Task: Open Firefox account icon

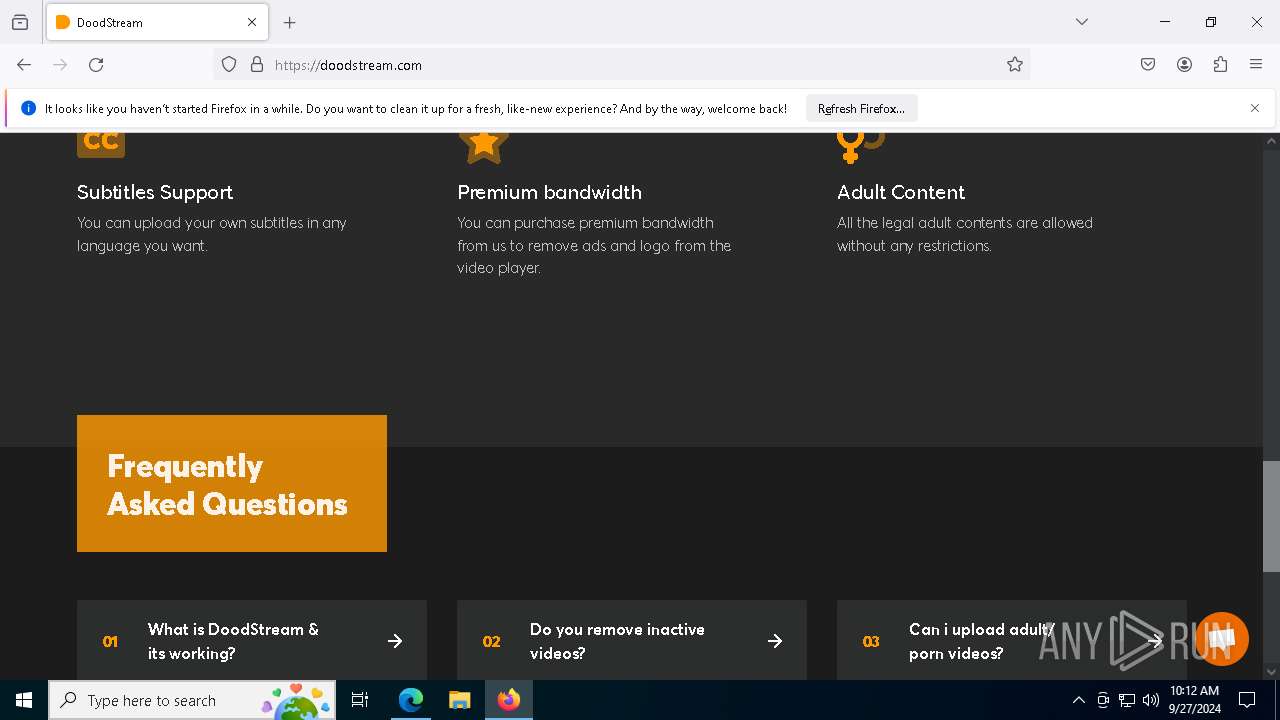Action: click(1184, 65)
